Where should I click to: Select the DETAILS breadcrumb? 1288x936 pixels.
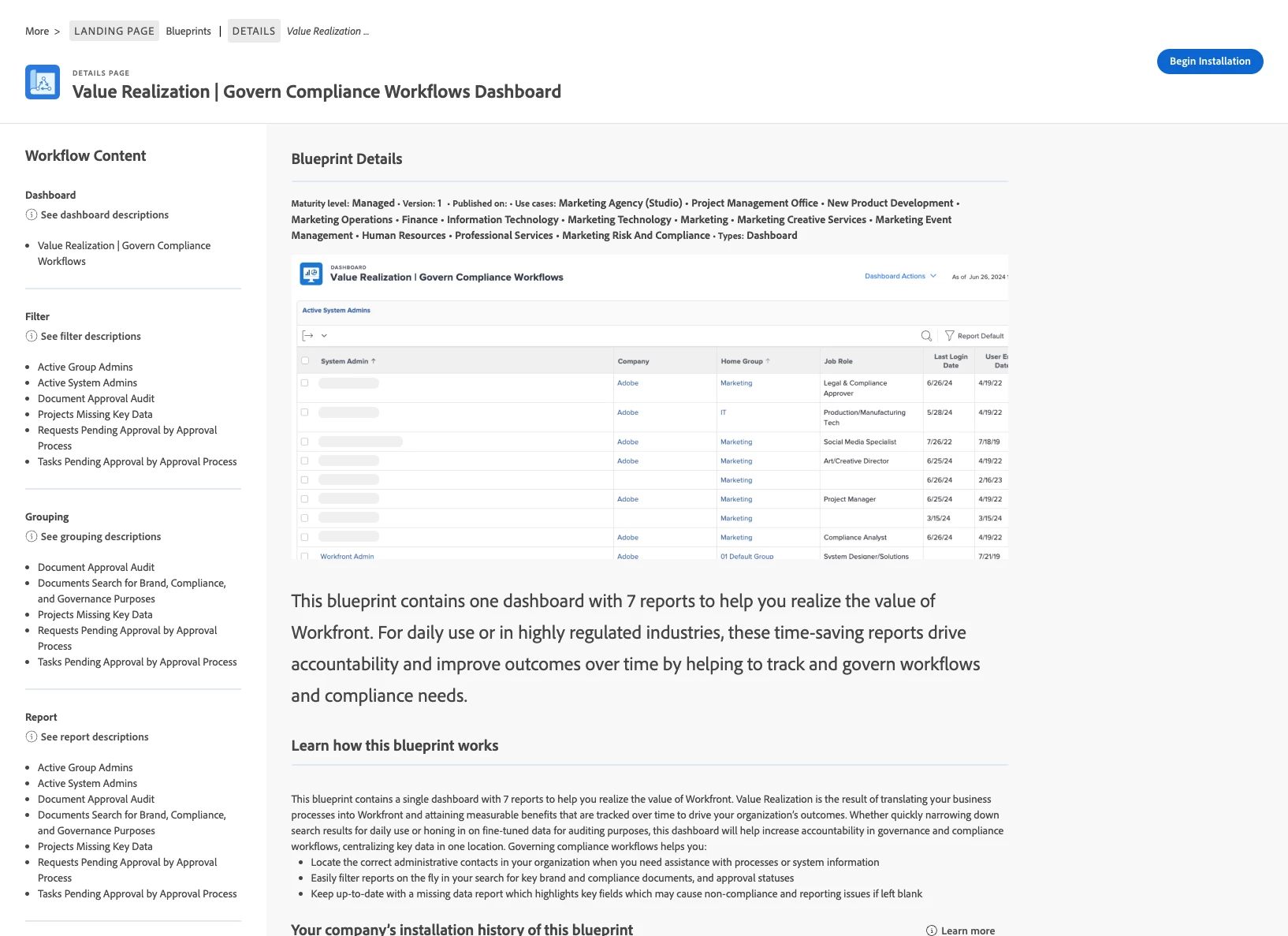click(x=254, y=31)
